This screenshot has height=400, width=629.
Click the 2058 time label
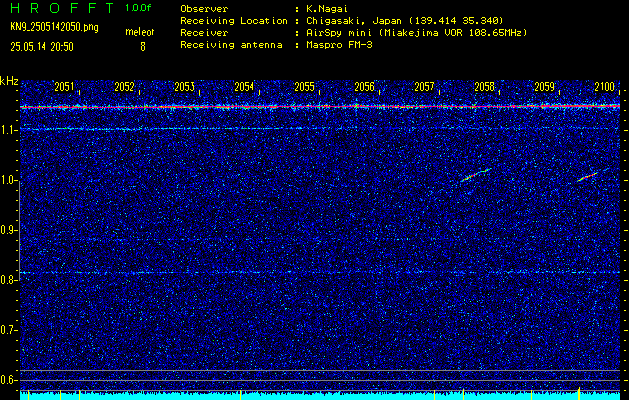click(x=485, y=87)
